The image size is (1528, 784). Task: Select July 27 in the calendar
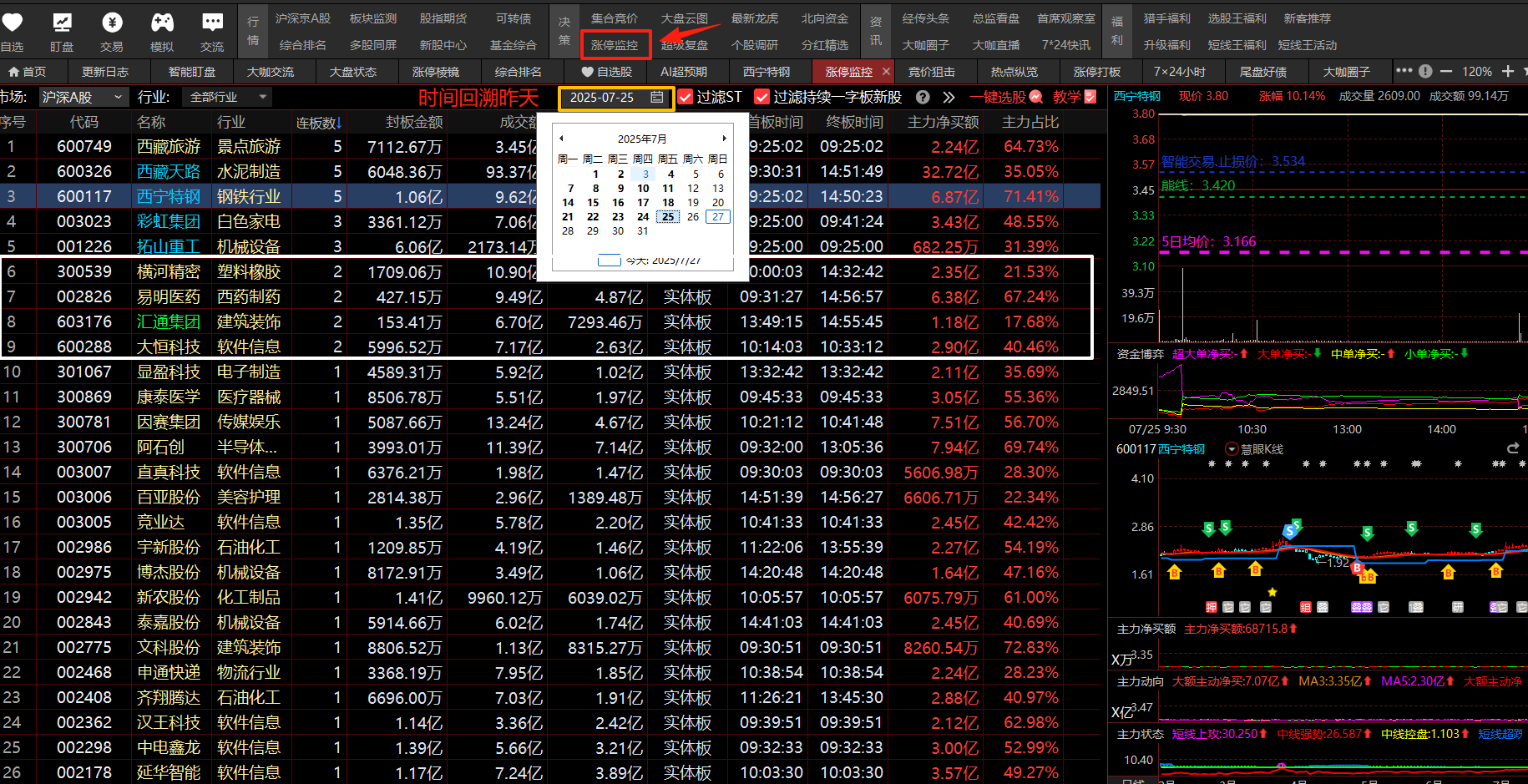tap(718, 216)
